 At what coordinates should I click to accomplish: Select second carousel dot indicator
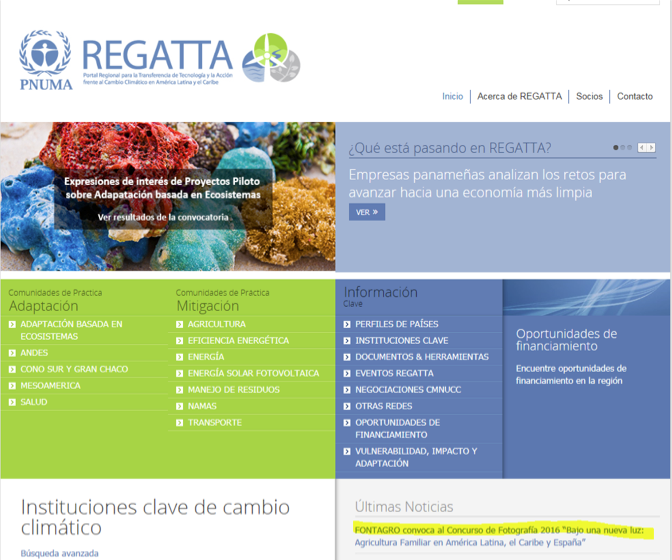tap(623, 147)
